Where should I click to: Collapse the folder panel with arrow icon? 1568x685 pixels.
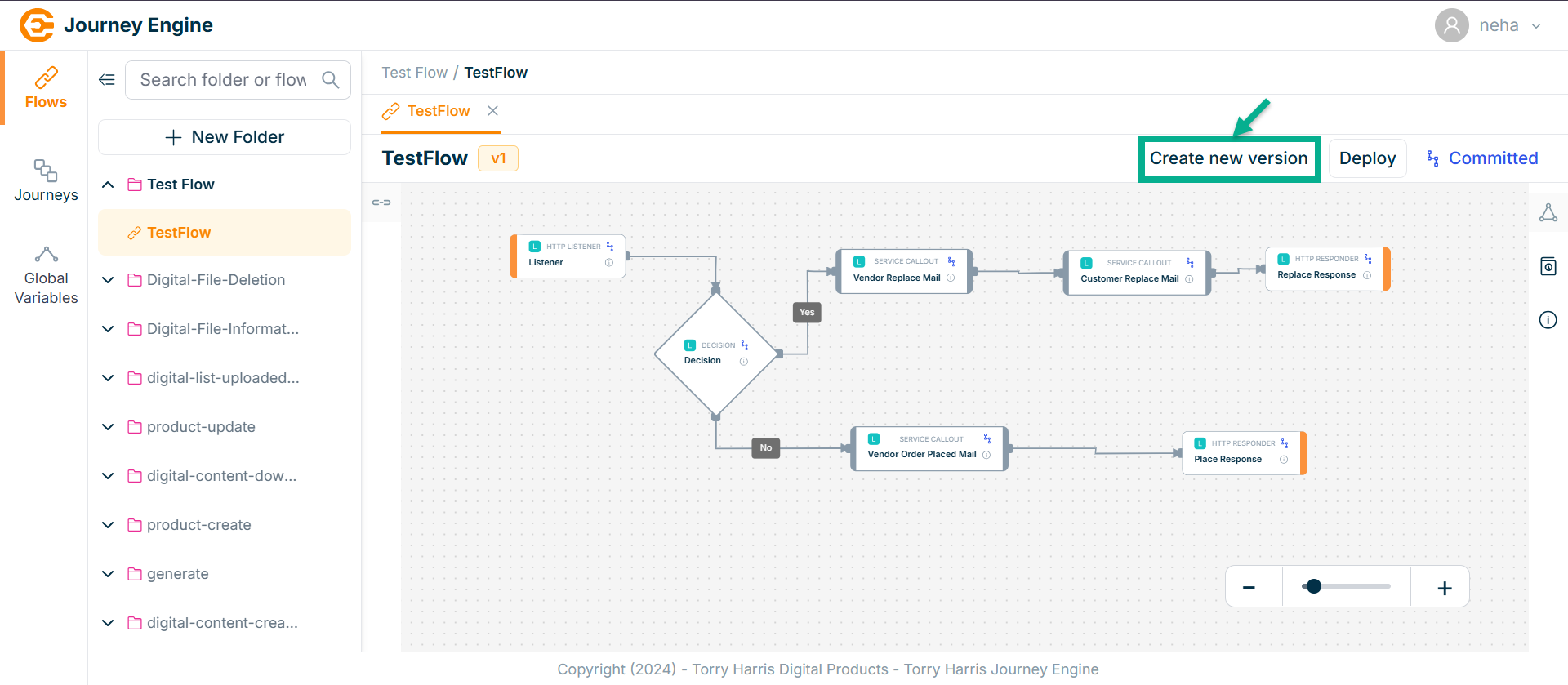[107, 80]
